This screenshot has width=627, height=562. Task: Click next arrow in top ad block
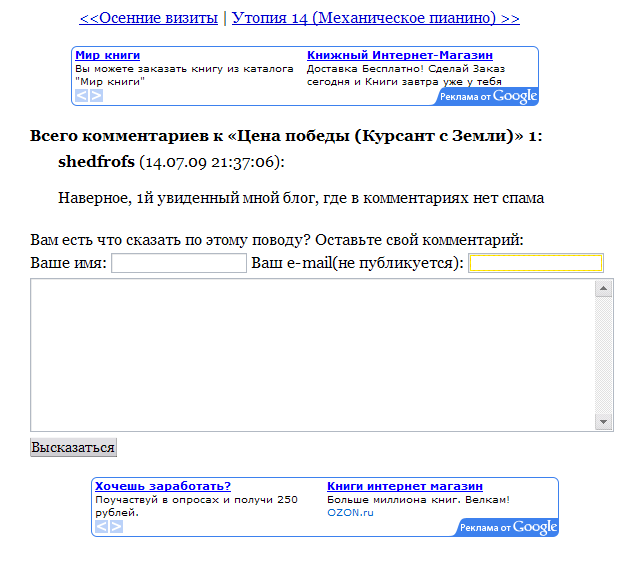coord(96,96)
